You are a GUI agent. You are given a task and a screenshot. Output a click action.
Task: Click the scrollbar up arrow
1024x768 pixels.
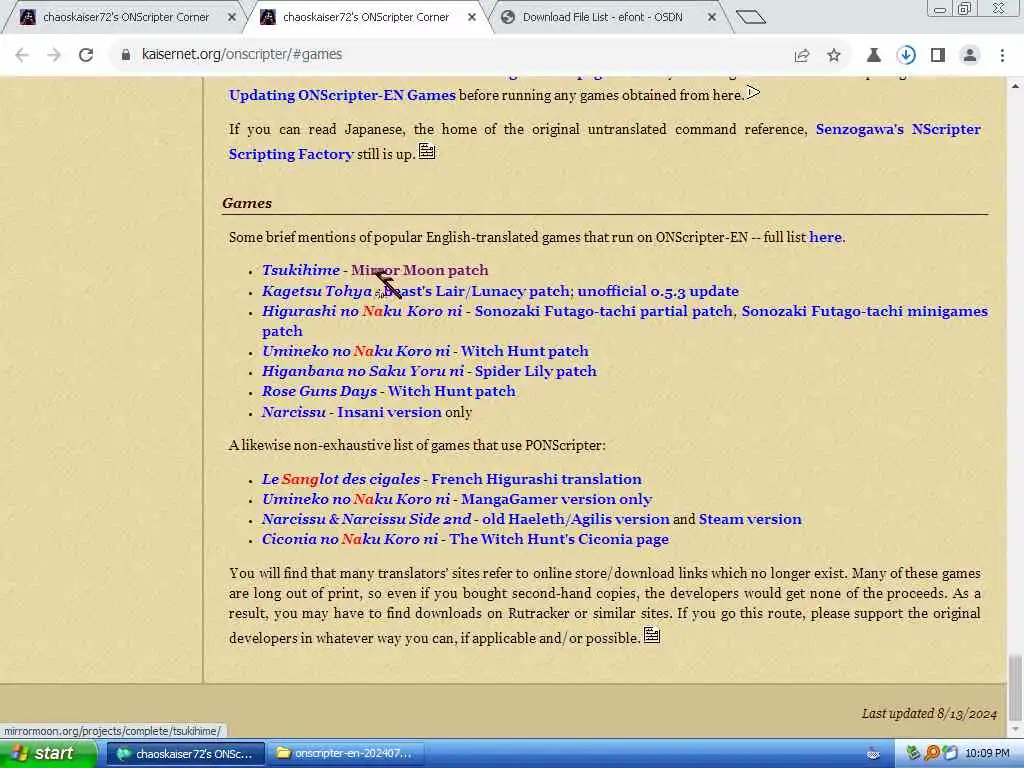1016,85
